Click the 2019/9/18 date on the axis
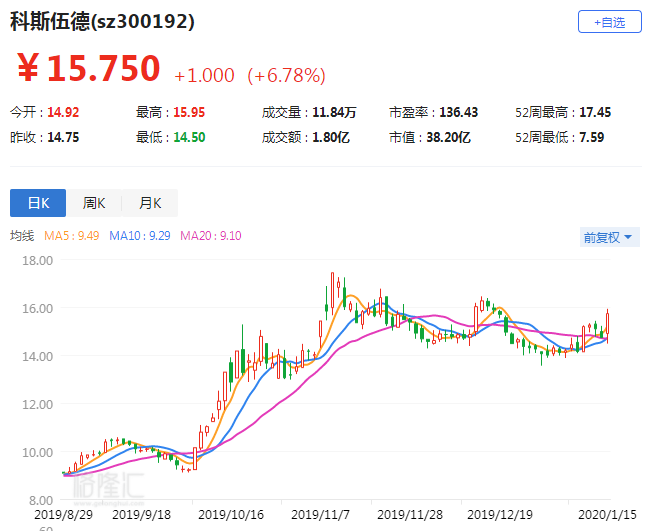This screenshot has width=649, height=531. point(141,514)
